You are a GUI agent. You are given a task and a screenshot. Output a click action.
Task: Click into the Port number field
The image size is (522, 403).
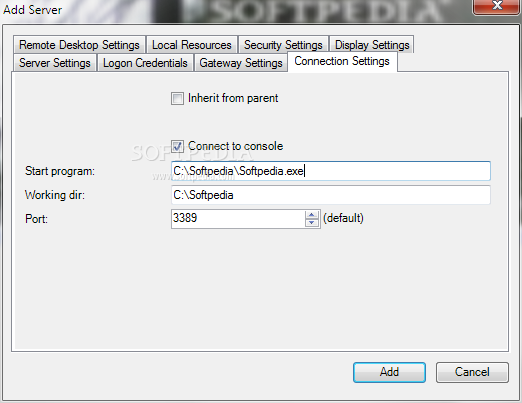pyautogui.click(x=238, y=219)
